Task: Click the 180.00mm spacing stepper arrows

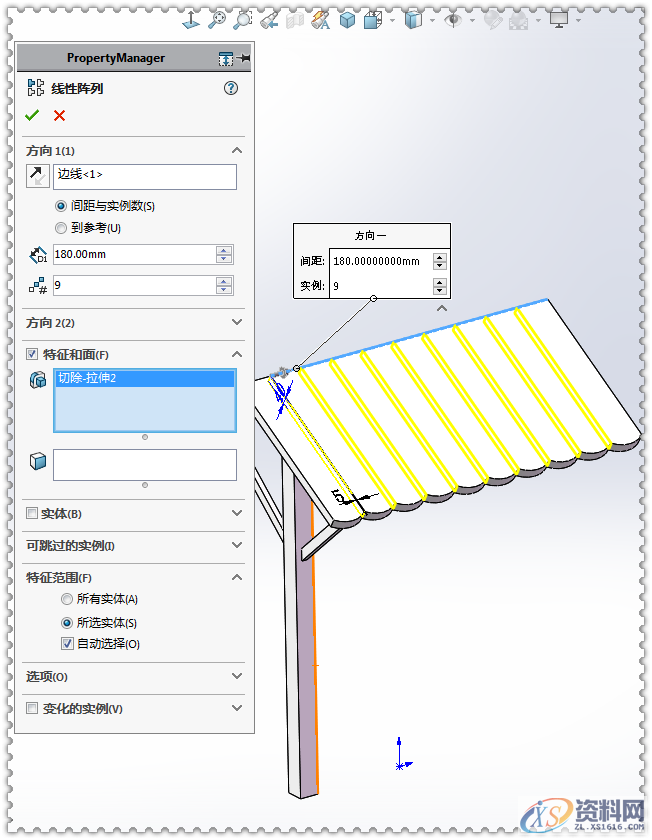Action: click(x=224, y=254)
